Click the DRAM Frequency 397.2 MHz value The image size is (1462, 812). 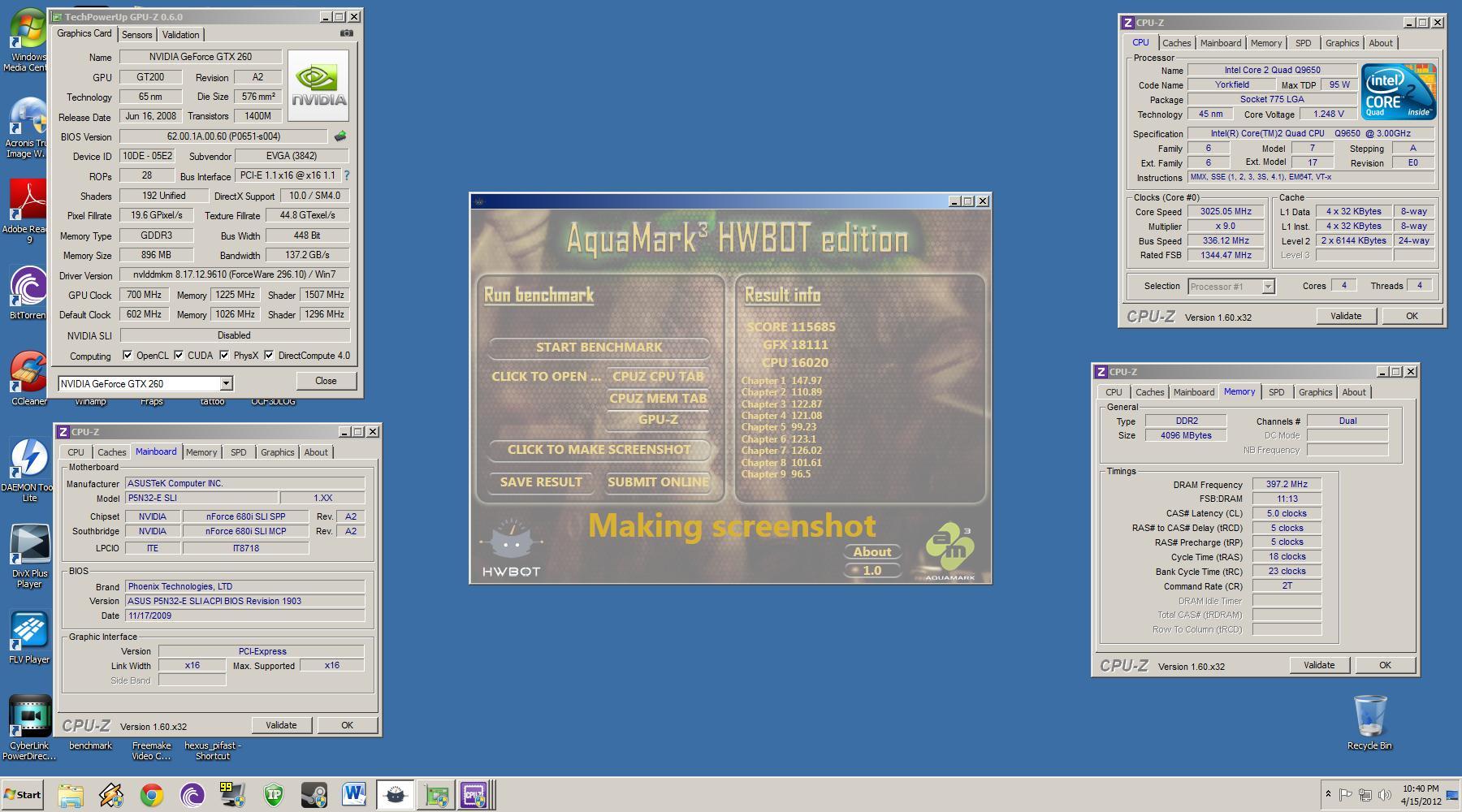(1287, 484)
